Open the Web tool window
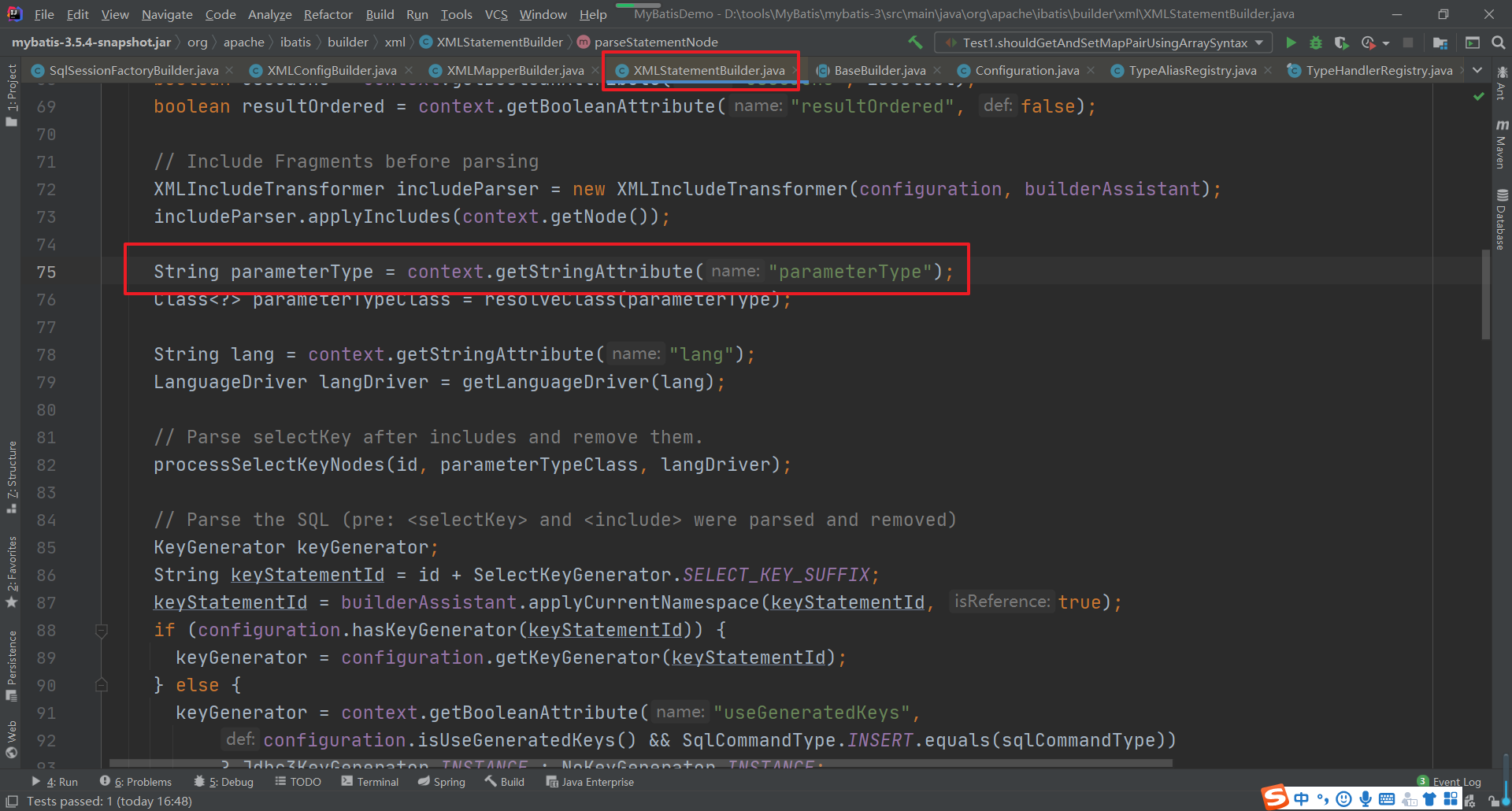Viewport: 1512px width, 811px height. 11,739
